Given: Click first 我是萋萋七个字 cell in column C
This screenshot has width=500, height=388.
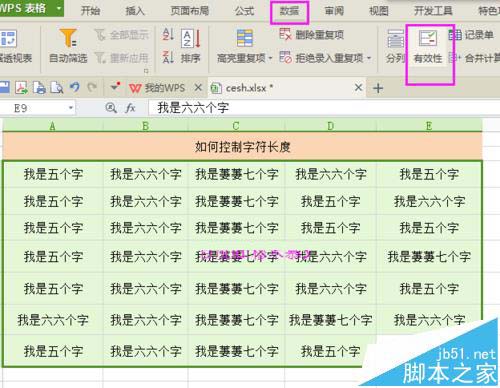Looking at the screenshot, I should tap(236, 174).
